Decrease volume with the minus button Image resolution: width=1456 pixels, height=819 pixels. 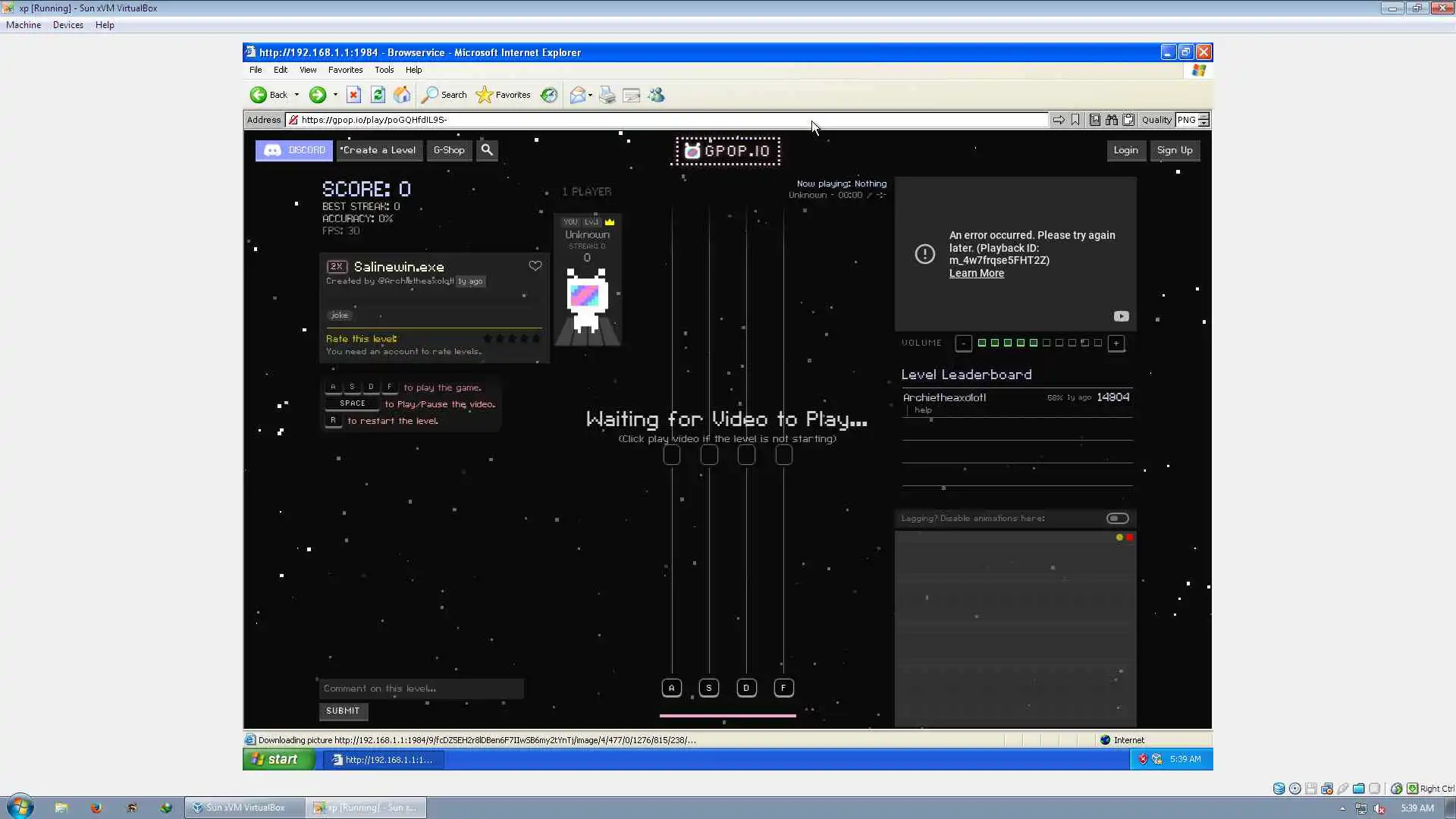click(963, 344)
